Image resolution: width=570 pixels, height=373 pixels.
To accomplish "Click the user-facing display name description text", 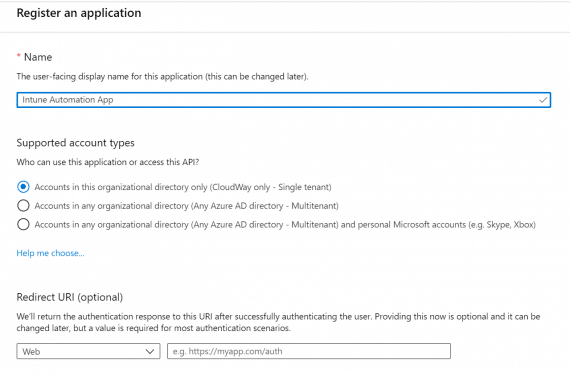I will point(162,77).
